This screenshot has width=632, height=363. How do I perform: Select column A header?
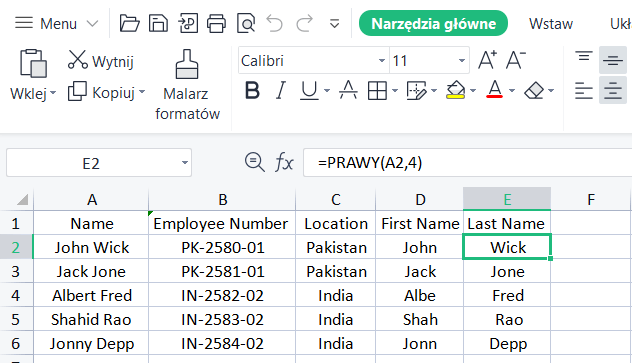91,199
